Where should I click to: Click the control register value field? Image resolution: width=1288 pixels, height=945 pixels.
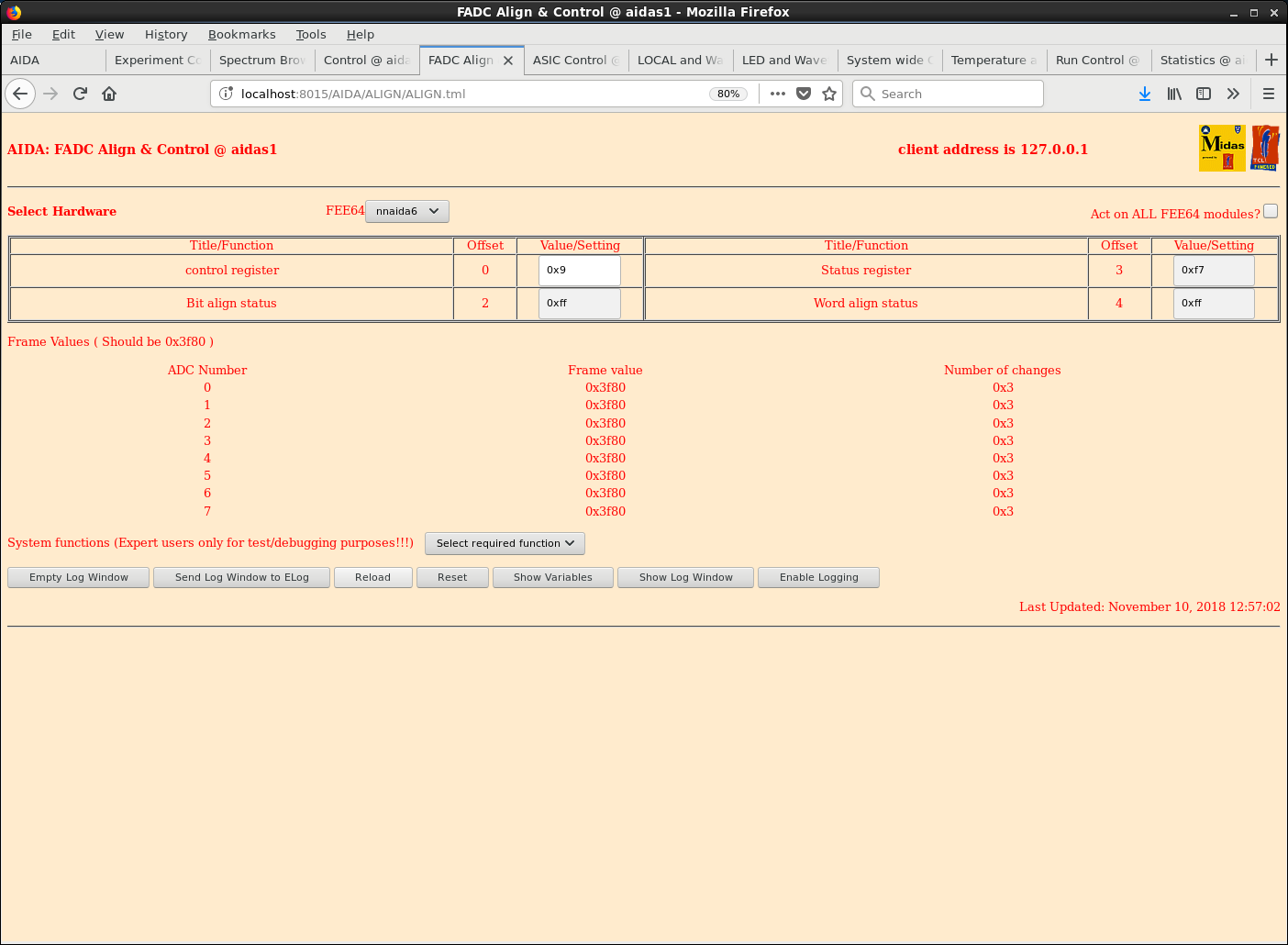pos(579,271)
